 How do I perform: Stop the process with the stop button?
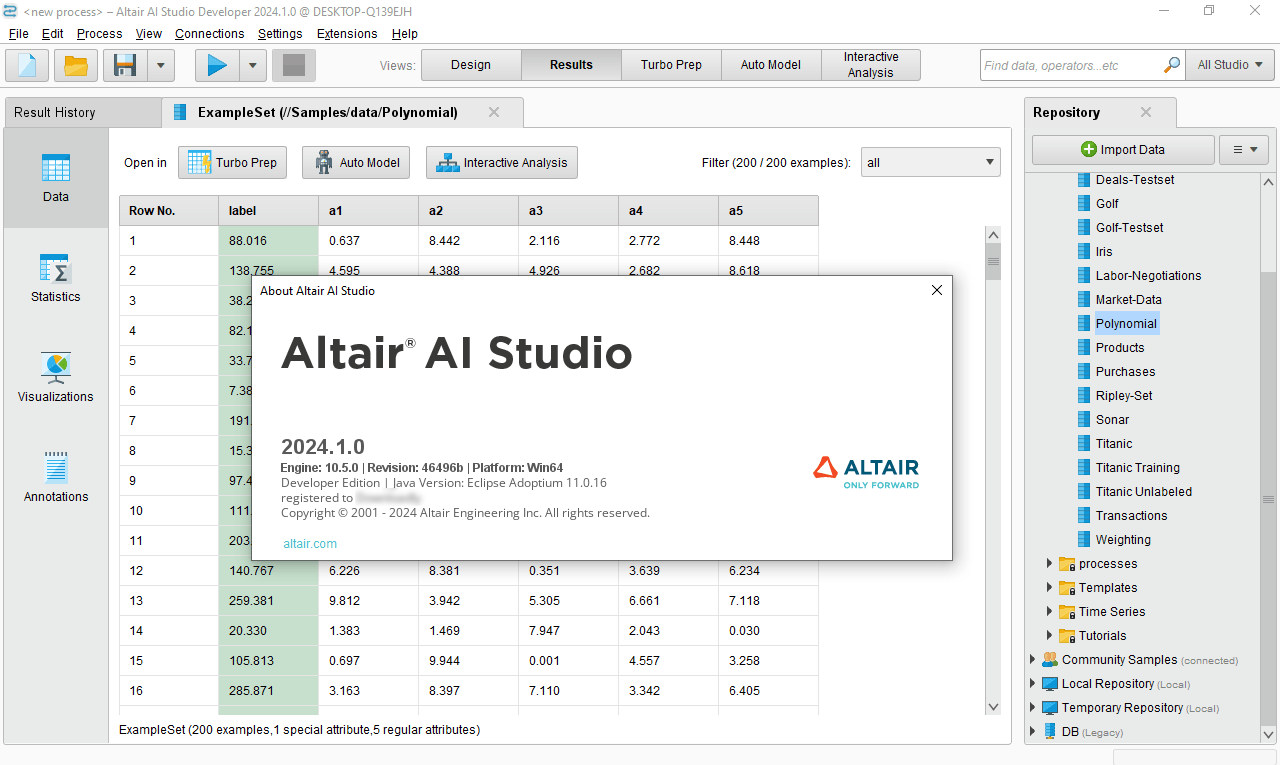[x=294, y=65]
